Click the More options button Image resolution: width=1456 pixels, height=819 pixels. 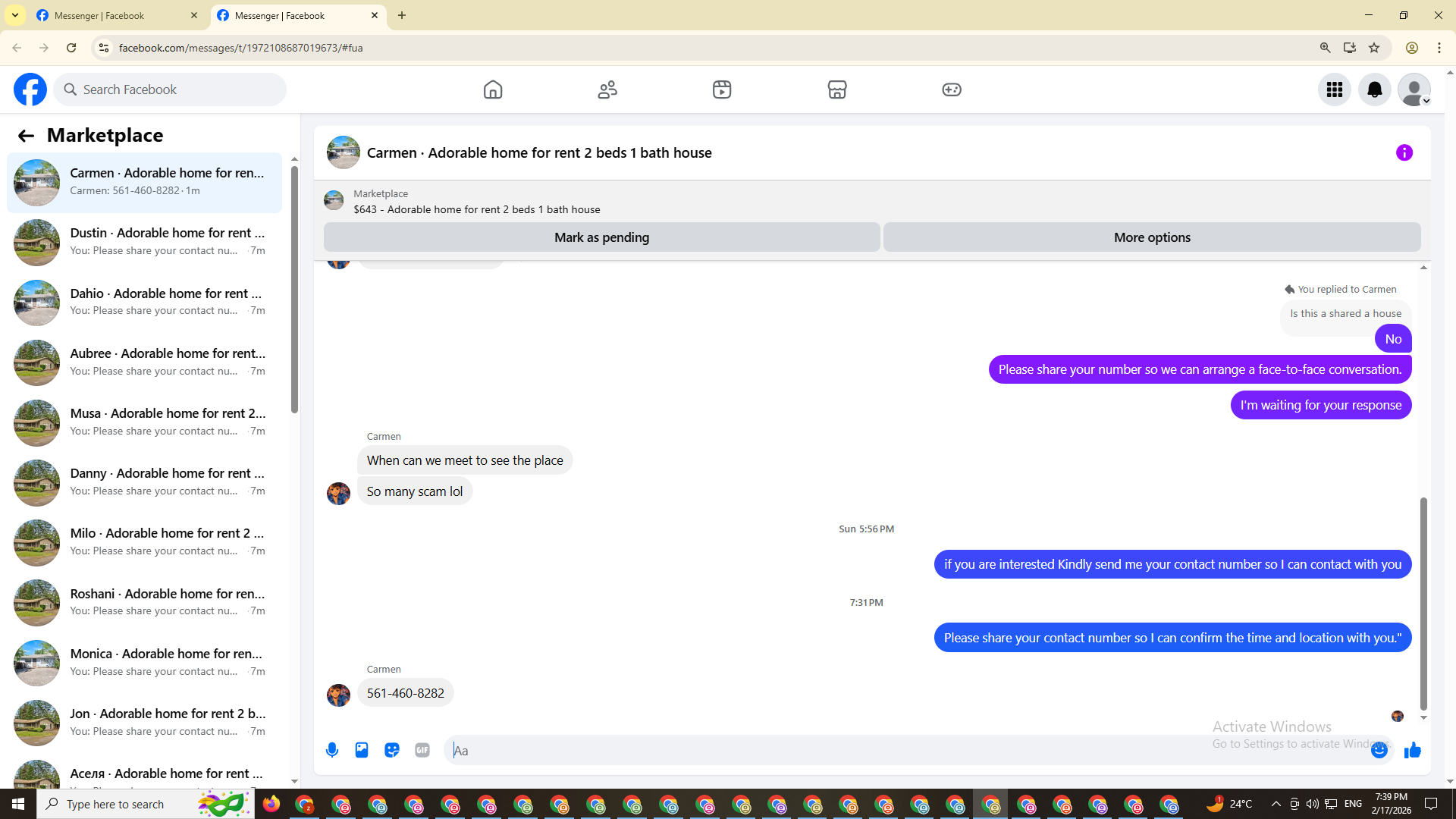(x=1151, y=237)
